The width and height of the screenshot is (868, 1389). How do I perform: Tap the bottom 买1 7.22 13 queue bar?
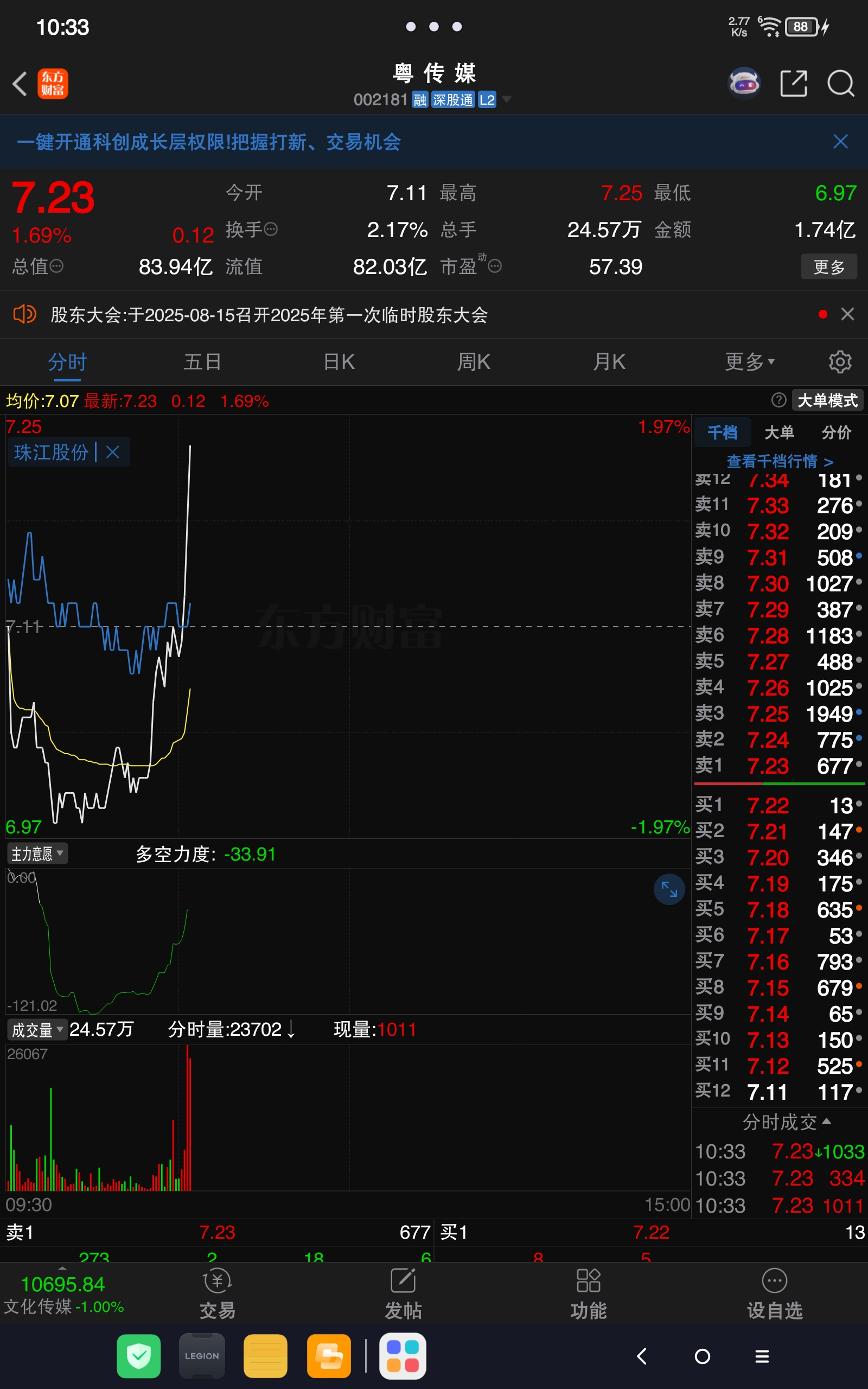click(652, 1232)
